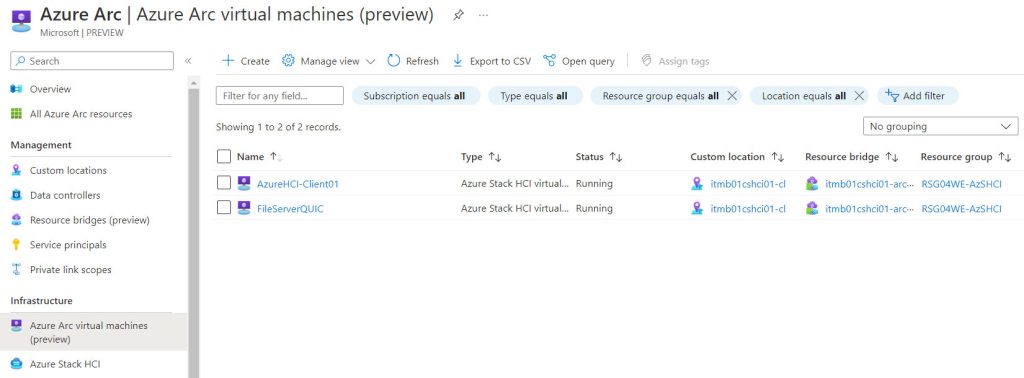Click the Assign tags icon

[647, 61]
